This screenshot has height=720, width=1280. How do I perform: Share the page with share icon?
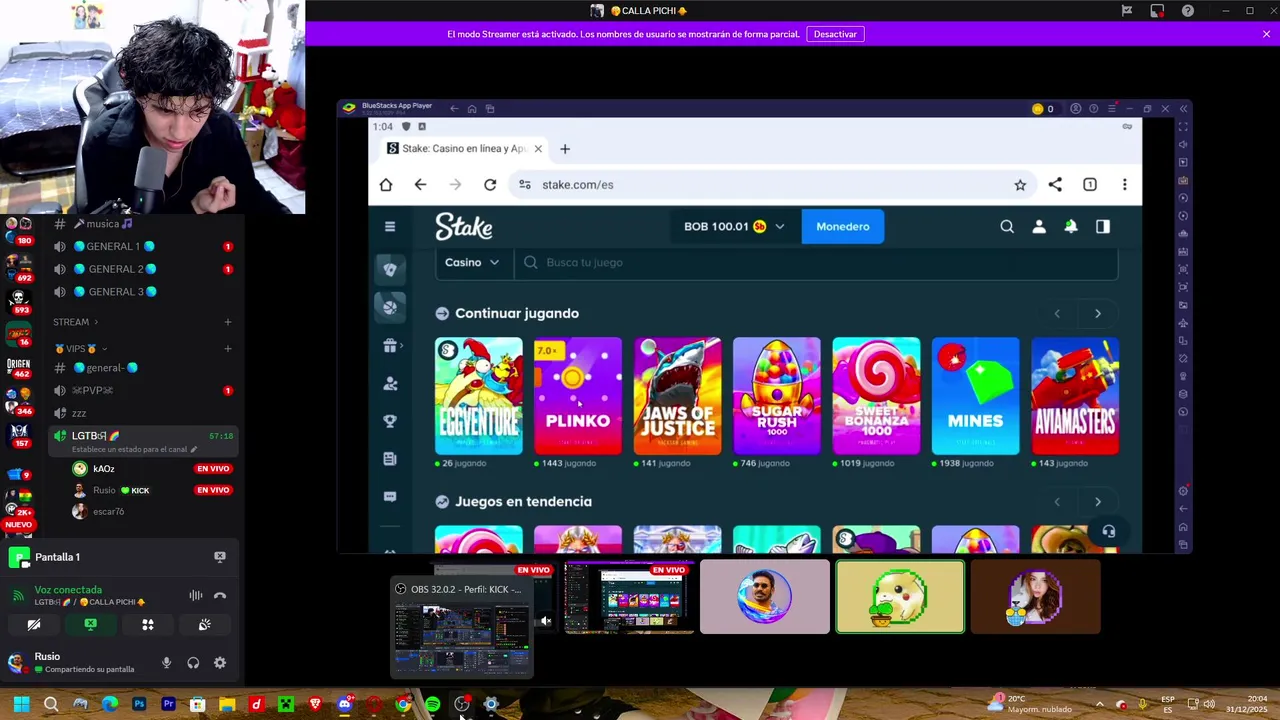pyautogui.click(x=1055, y=184)
